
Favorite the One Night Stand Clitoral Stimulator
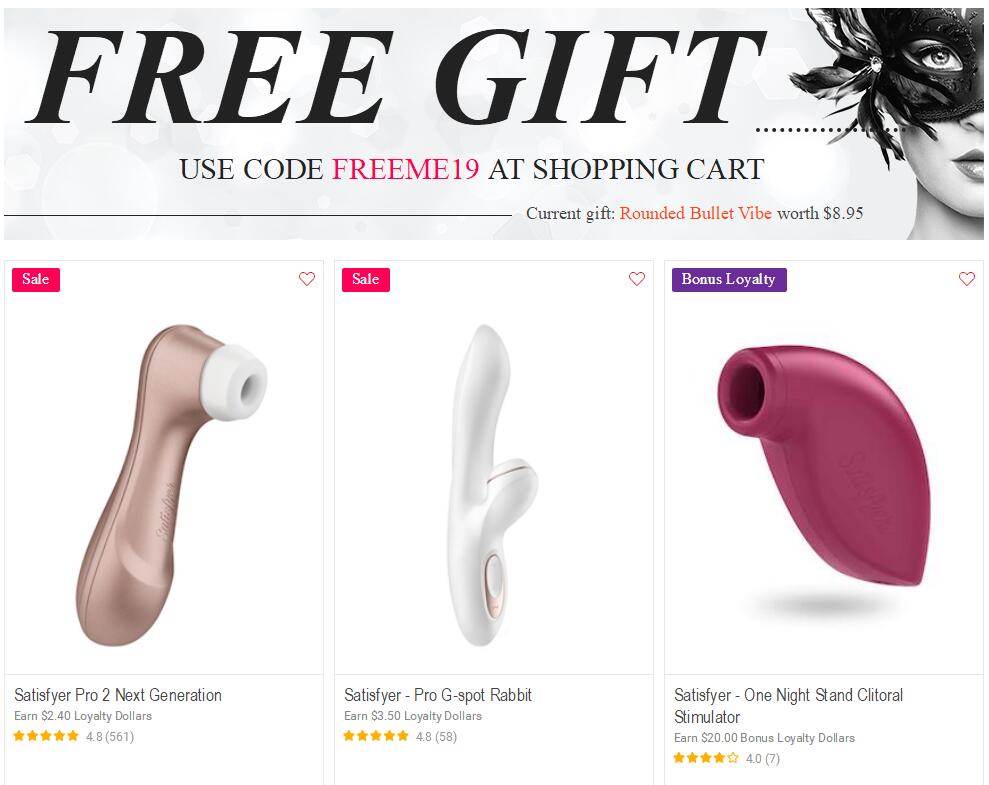point(966,279)
